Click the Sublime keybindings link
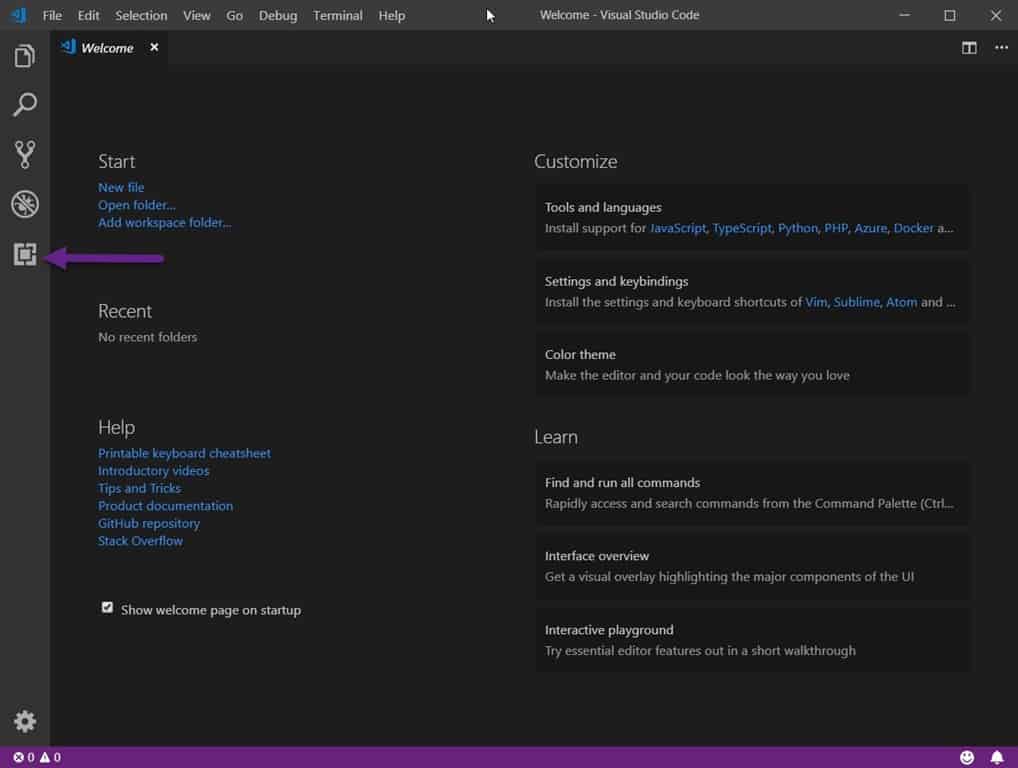The height and width of the screenshot is (768, 1018). [856, 302]
